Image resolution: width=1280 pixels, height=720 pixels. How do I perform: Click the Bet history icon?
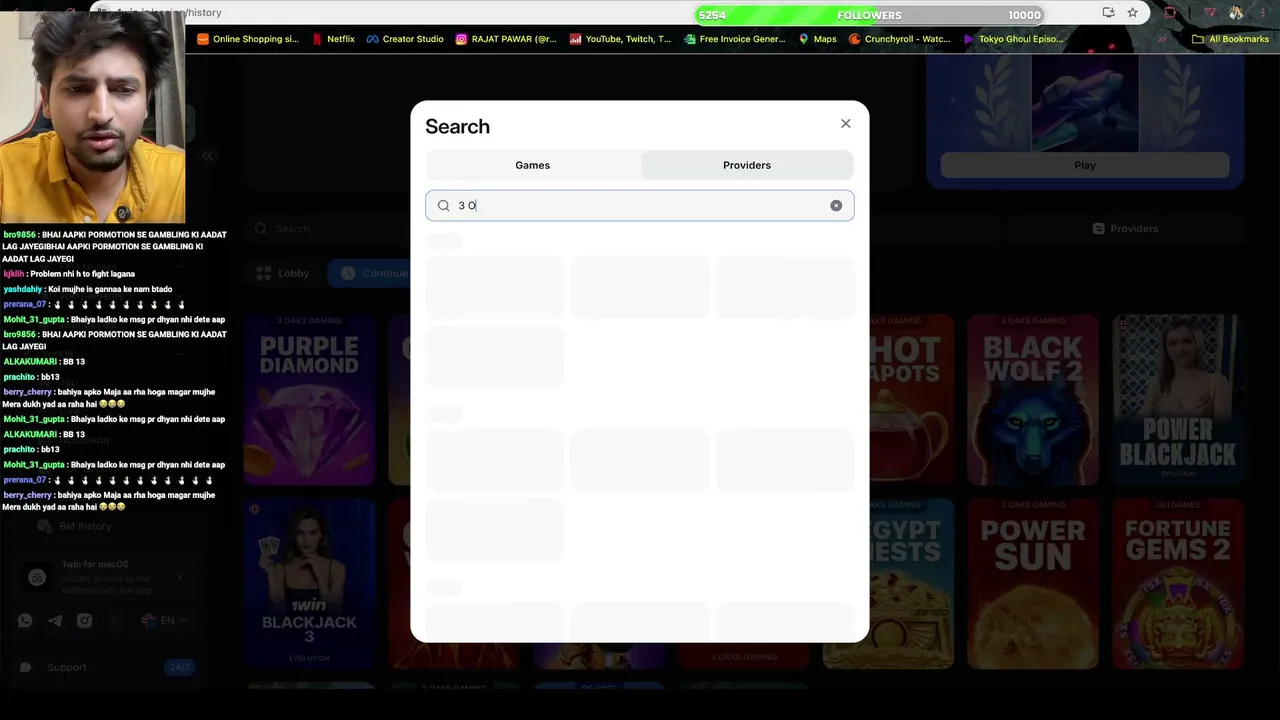point(44,526)
